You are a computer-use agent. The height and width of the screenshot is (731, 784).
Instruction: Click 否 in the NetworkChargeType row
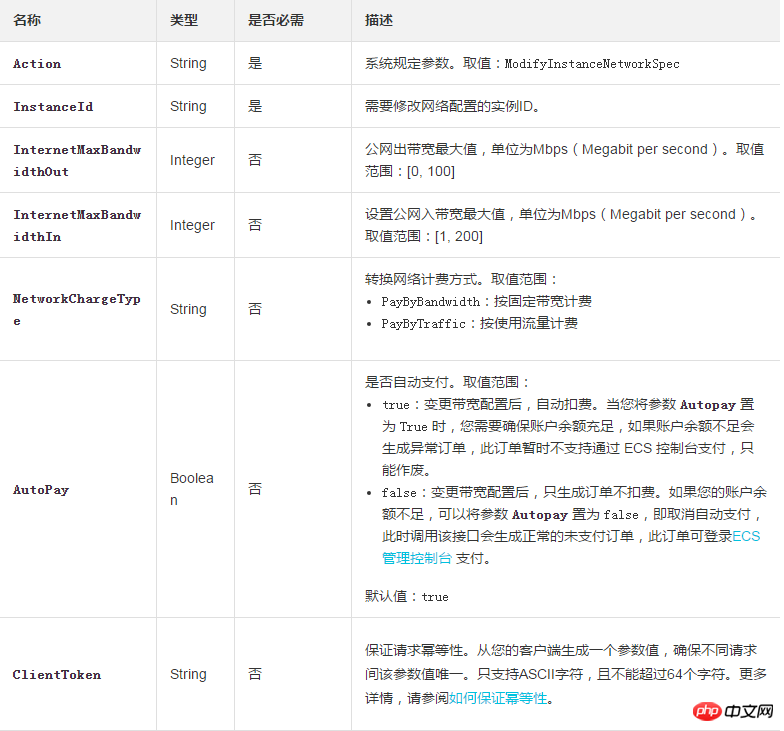pos(255,309)
